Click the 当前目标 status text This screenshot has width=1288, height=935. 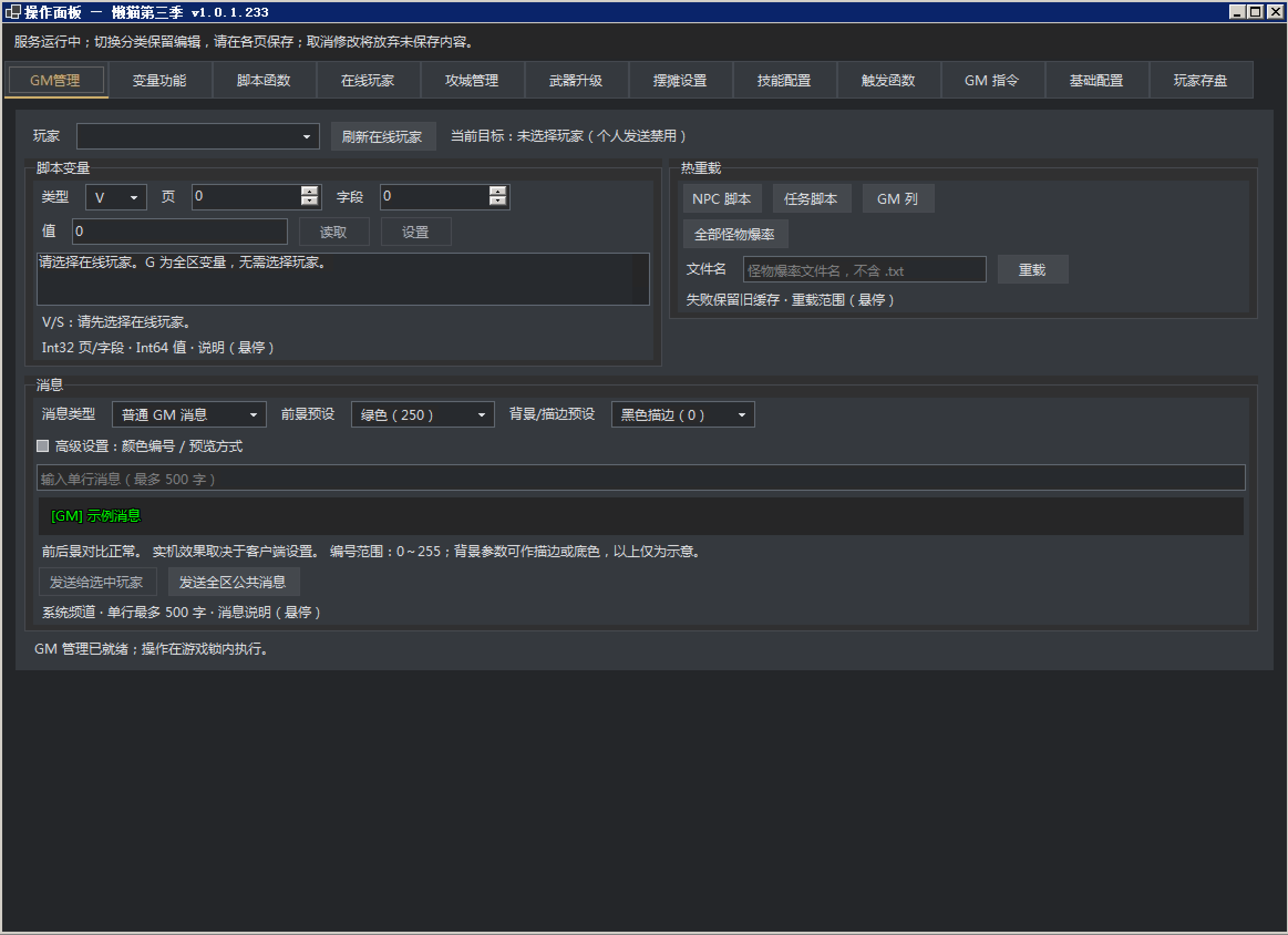[x=569, y=136]
